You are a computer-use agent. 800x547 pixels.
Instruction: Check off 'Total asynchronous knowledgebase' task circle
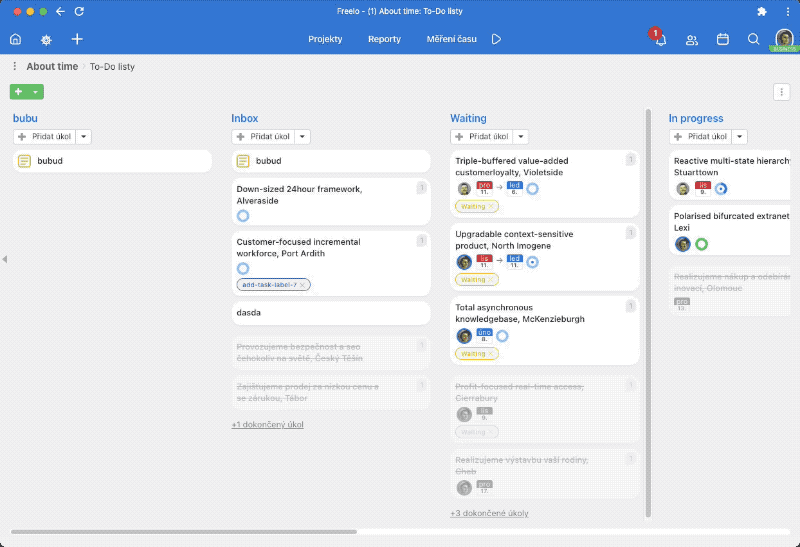coord(502,336)
